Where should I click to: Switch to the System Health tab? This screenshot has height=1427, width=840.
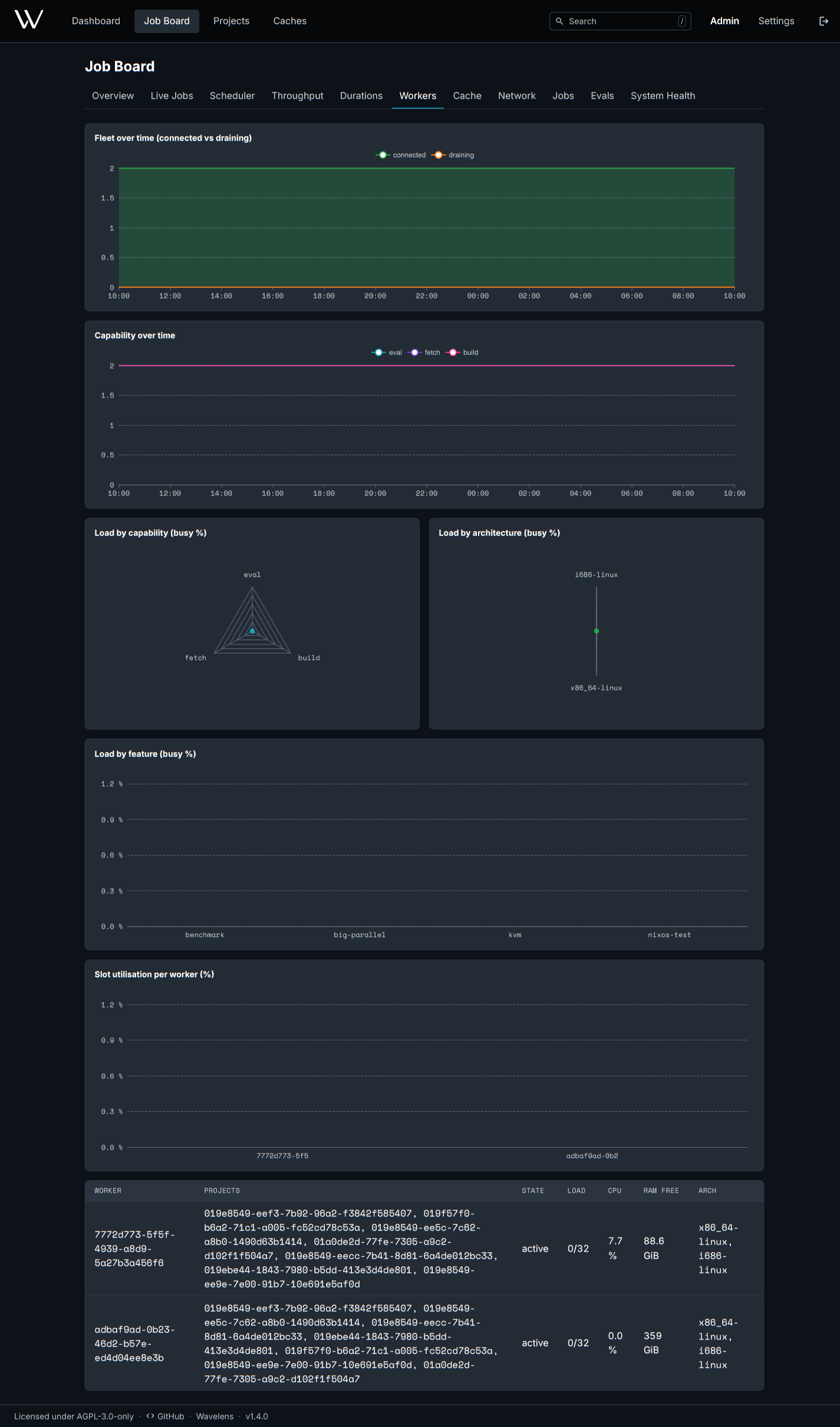click(x=663, y=96)
